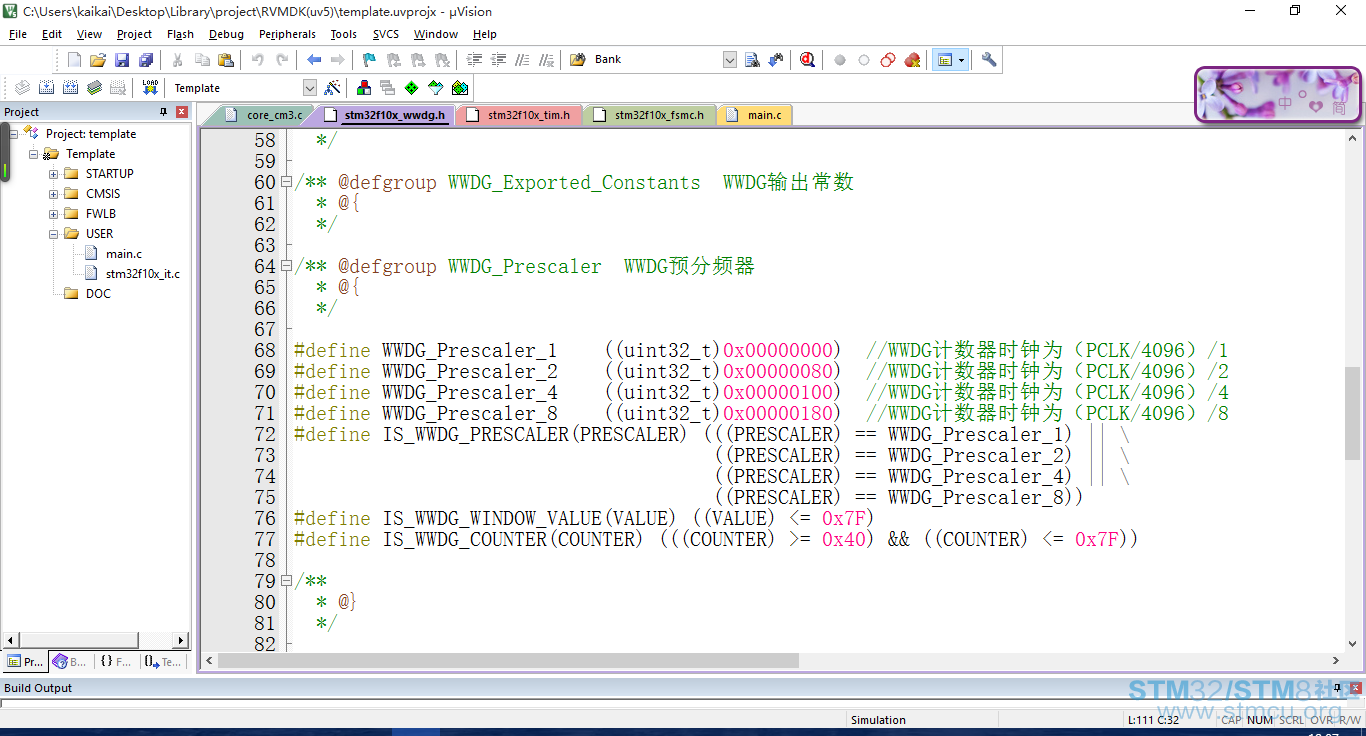The image size is (1366, 736).
Task: Collapse the comment block fold at line 64
Action: pos(286,266)
